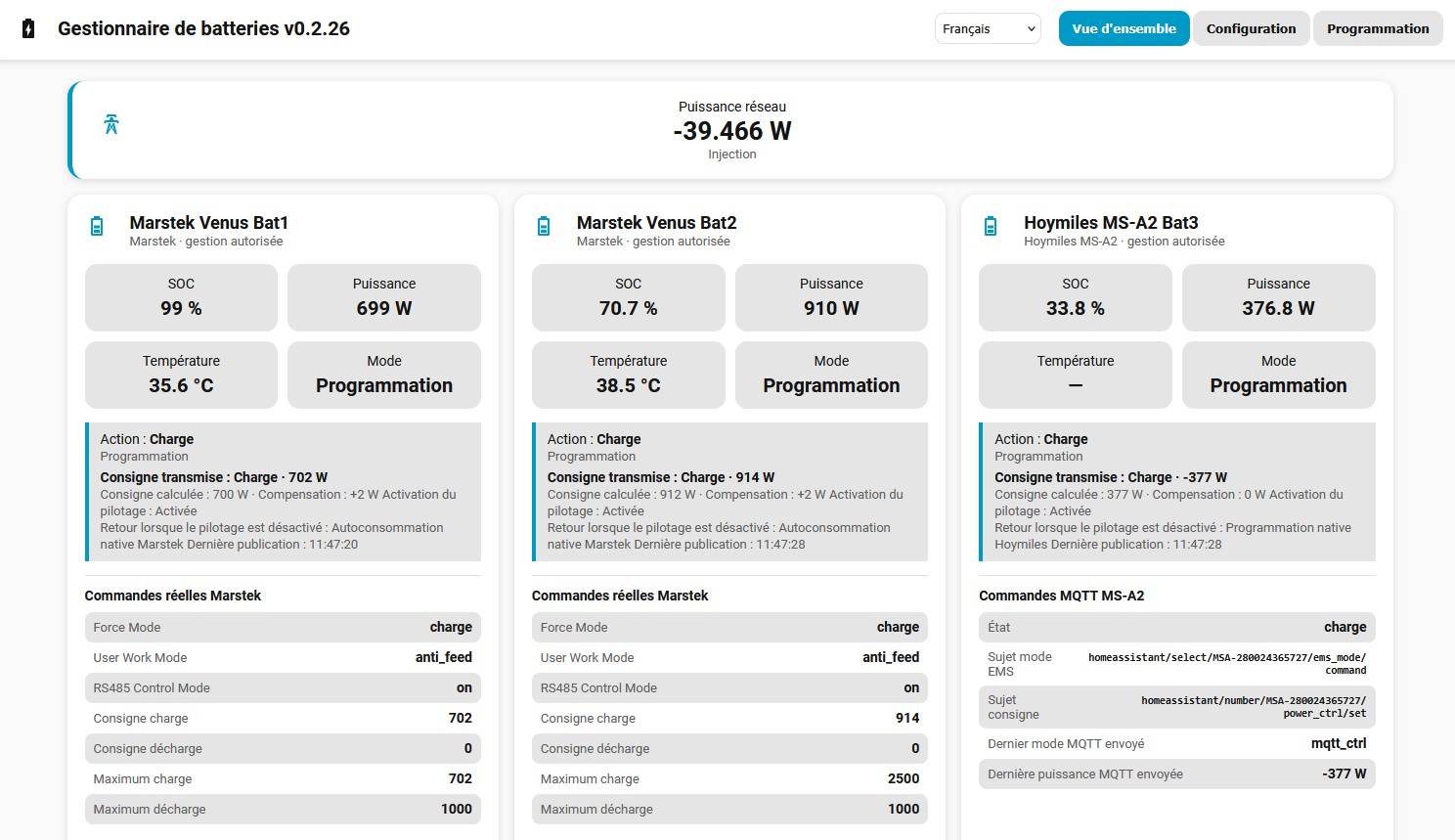The width and height of the screenshot is (1455, 840).
Task: Click the État charge row for MS-A2
Action: [1177, 627]
